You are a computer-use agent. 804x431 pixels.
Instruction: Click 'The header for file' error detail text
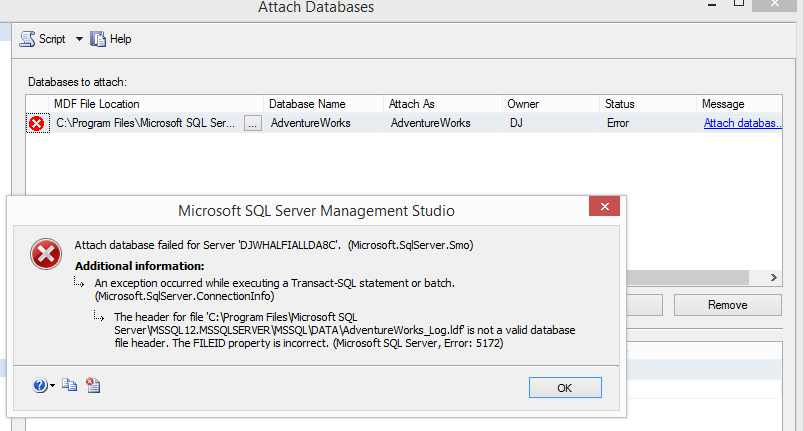click(345, 330)
